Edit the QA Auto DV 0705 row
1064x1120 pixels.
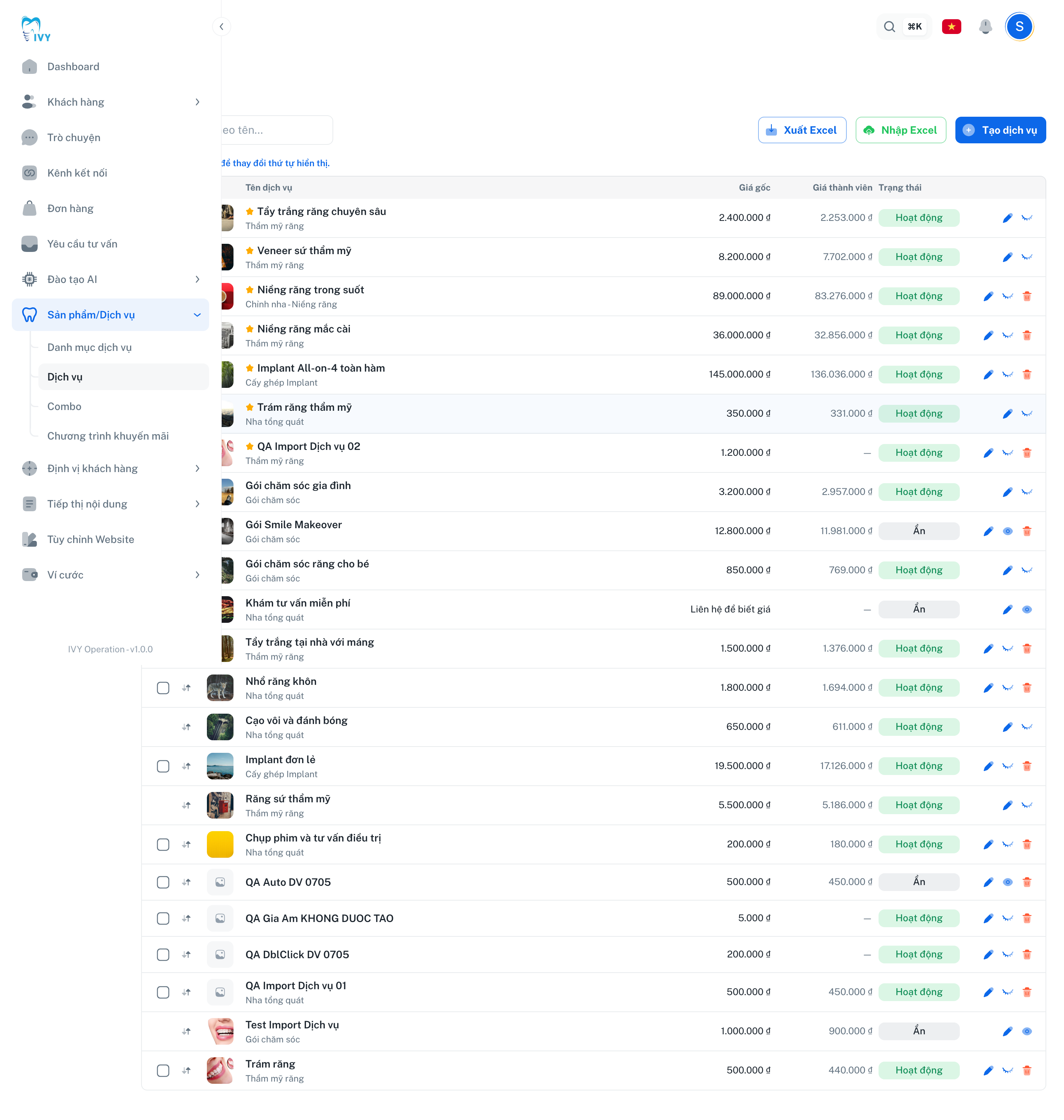point(988,882)
